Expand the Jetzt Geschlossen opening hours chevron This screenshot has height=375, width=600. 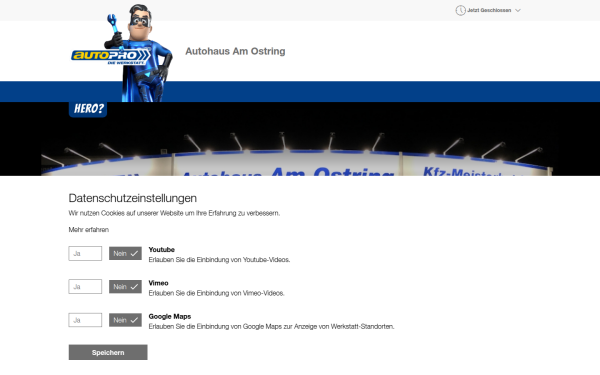[518, 10]
